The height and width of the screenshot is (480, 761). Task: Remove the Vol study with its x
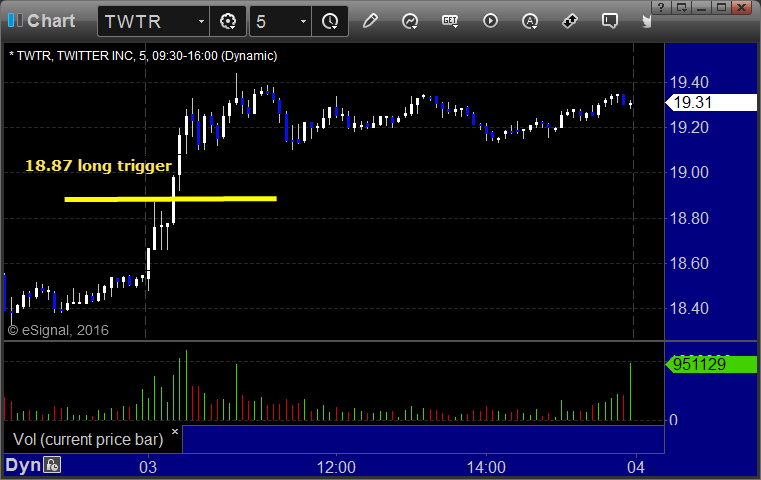(x=175, y=431)
